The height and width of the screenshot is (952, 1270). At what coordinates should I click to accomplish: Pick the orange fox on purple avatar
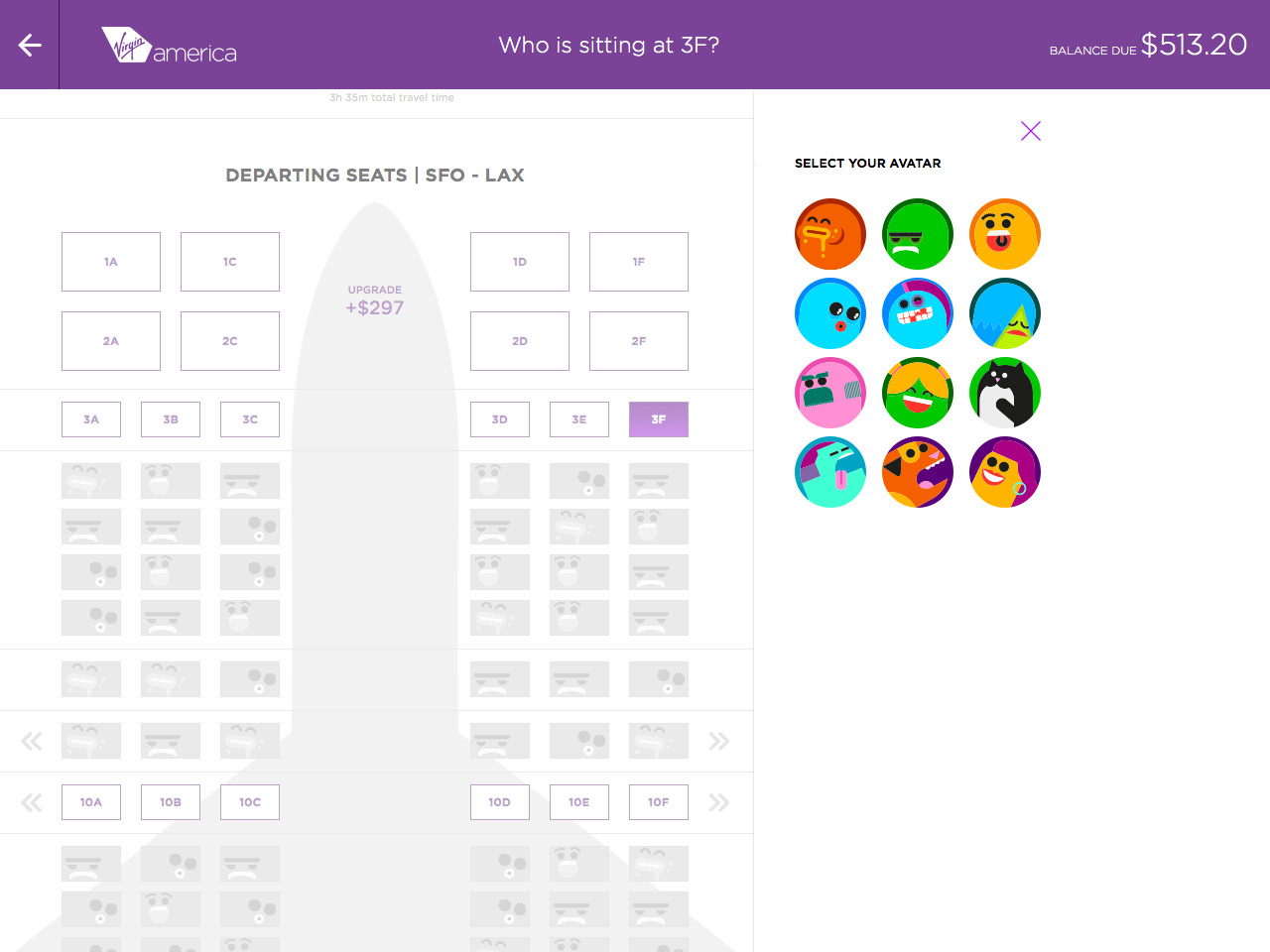918,472
